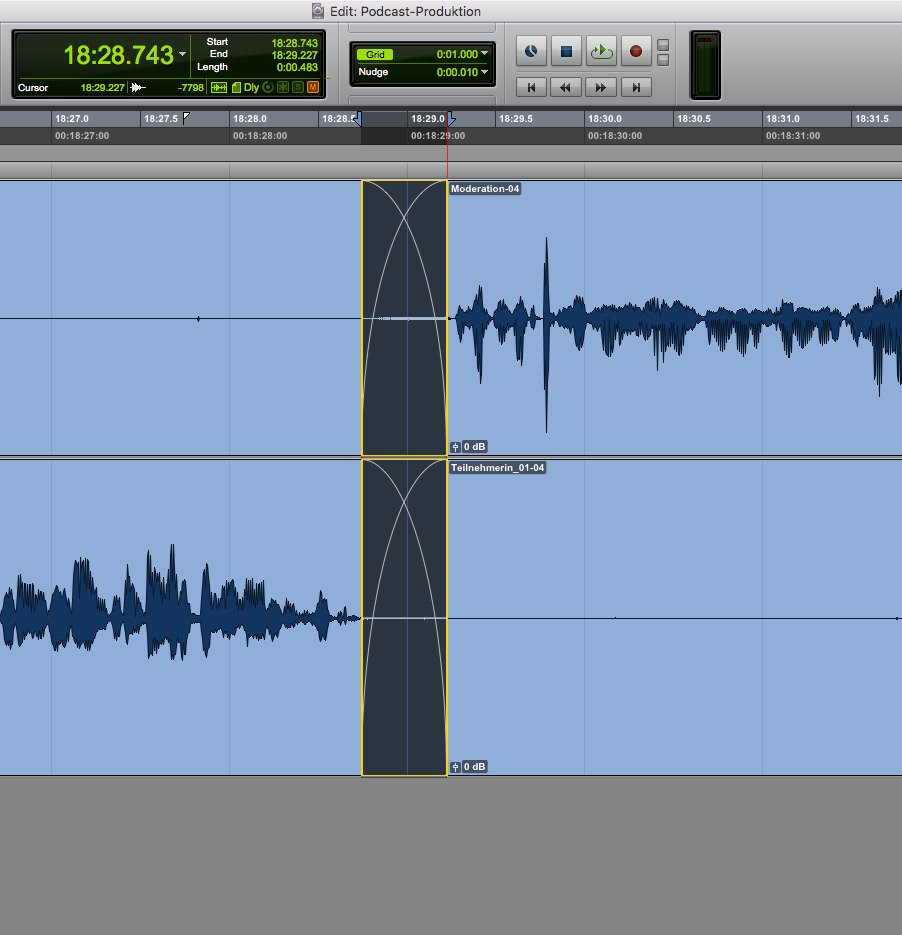Toggle the orange M indicator in counter
The image size is (902, 935).
click(x=313, y=88)
